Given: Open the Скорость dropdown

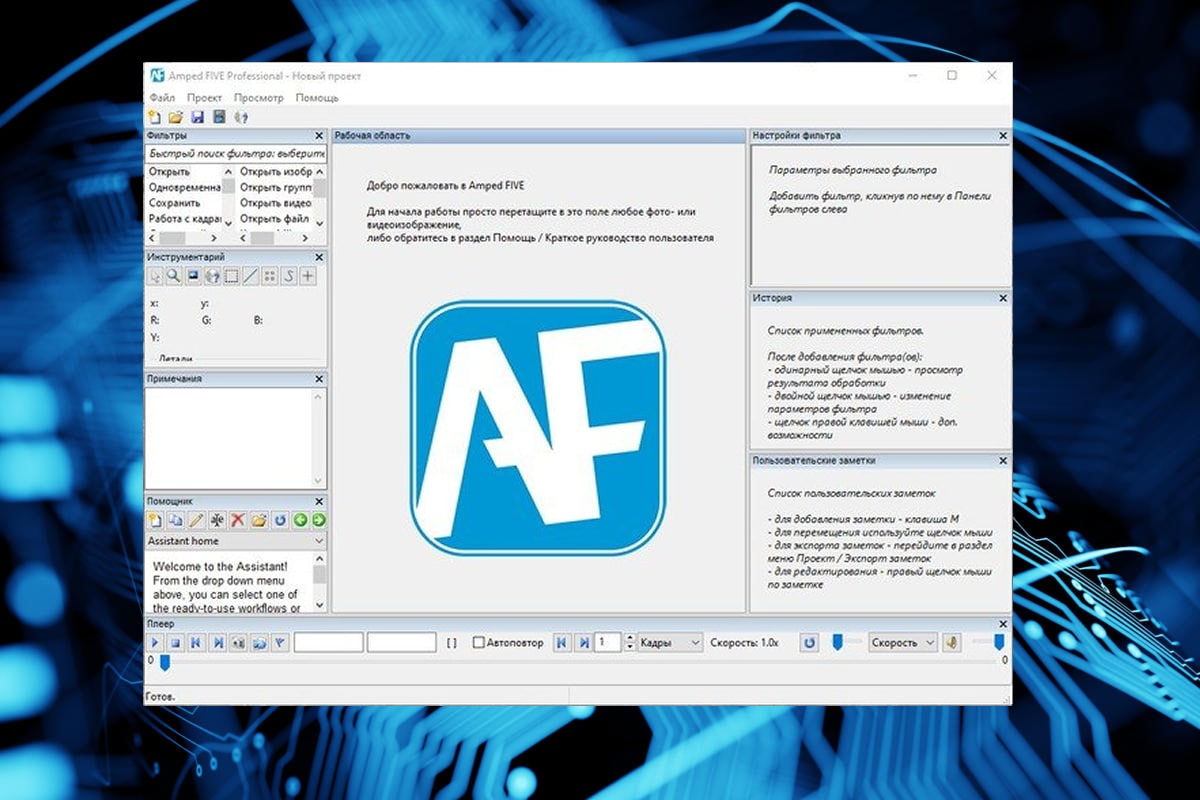Looking at the screenshot, I should click(x=903, y=643).
